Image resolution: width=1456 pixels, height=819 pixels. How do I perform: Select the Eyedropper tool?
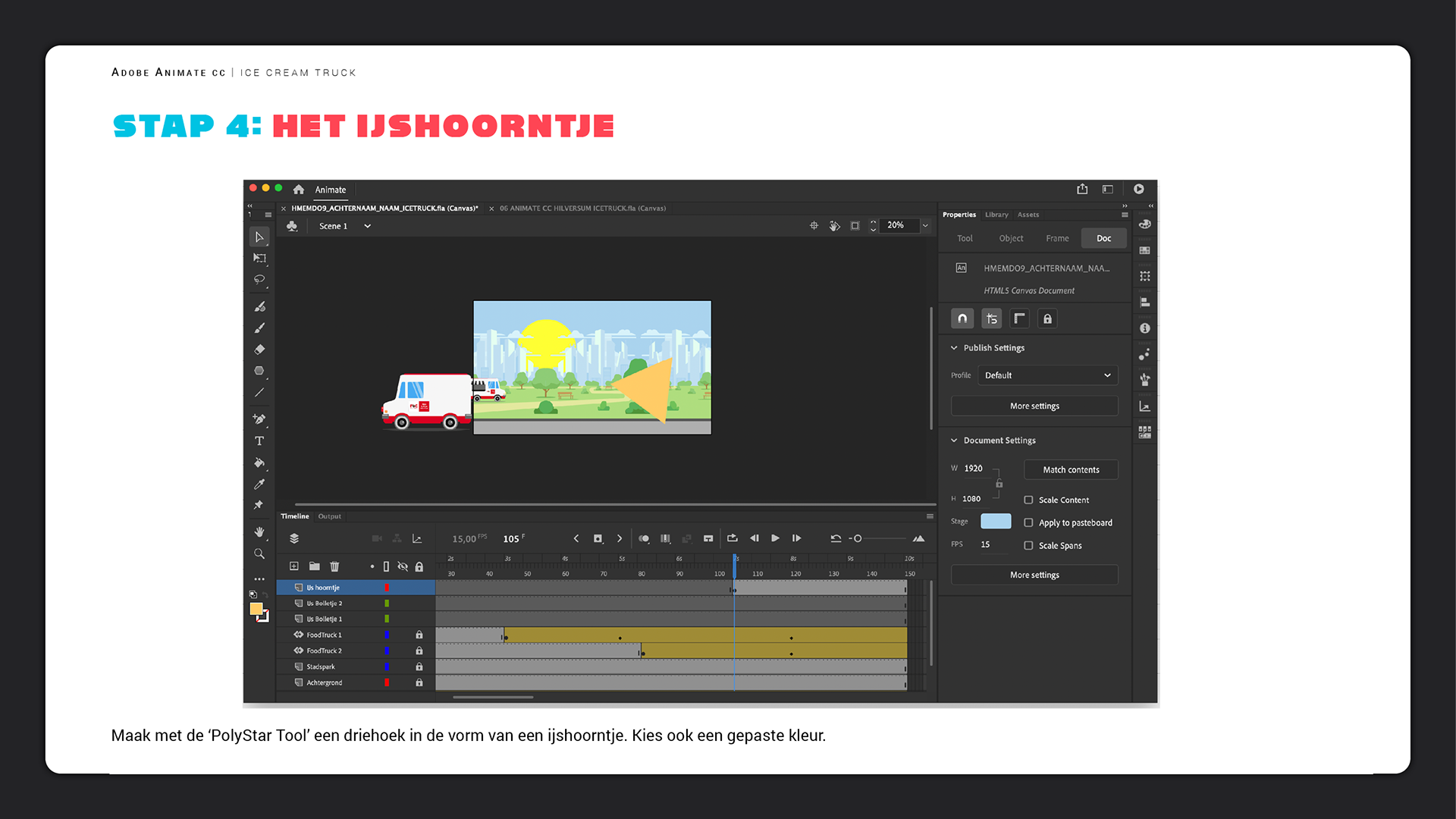click(x=259, y=484)
